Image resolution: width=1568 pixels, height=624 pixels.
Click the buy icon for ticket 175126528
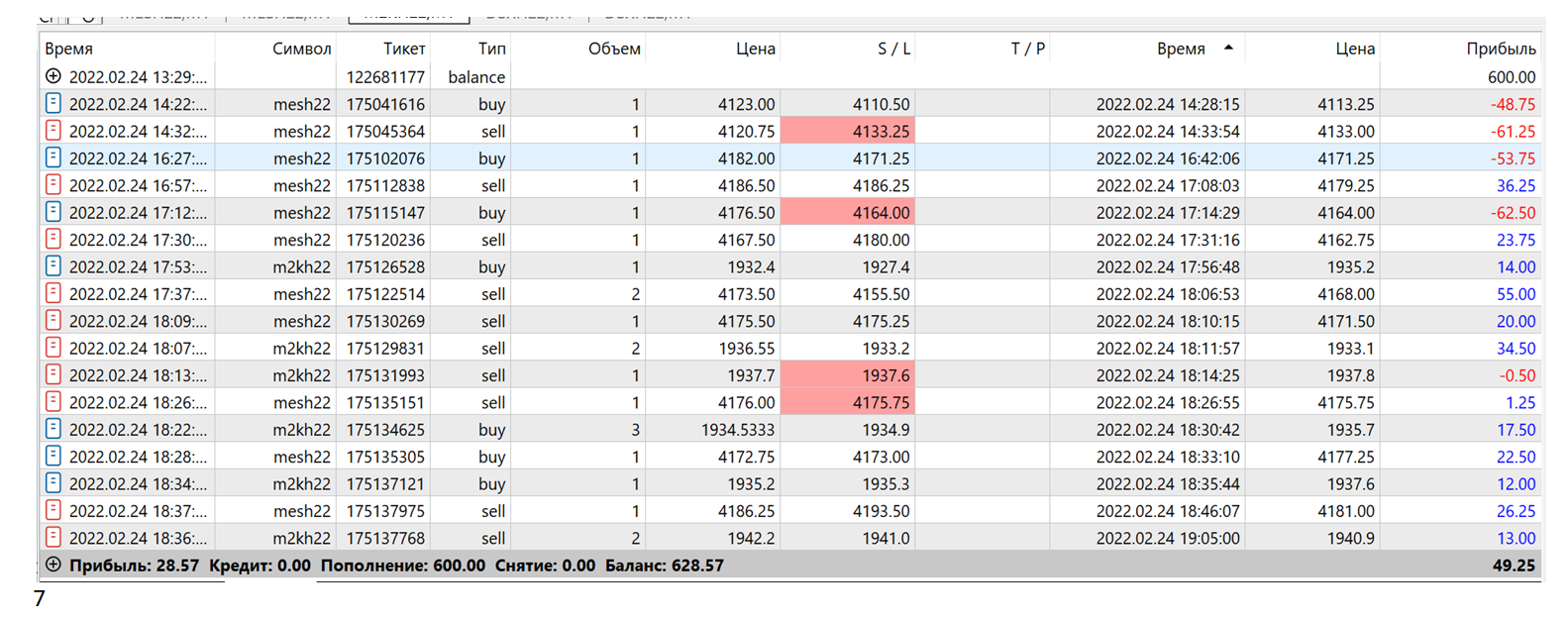pyautogui.click(x=53, y=266)
